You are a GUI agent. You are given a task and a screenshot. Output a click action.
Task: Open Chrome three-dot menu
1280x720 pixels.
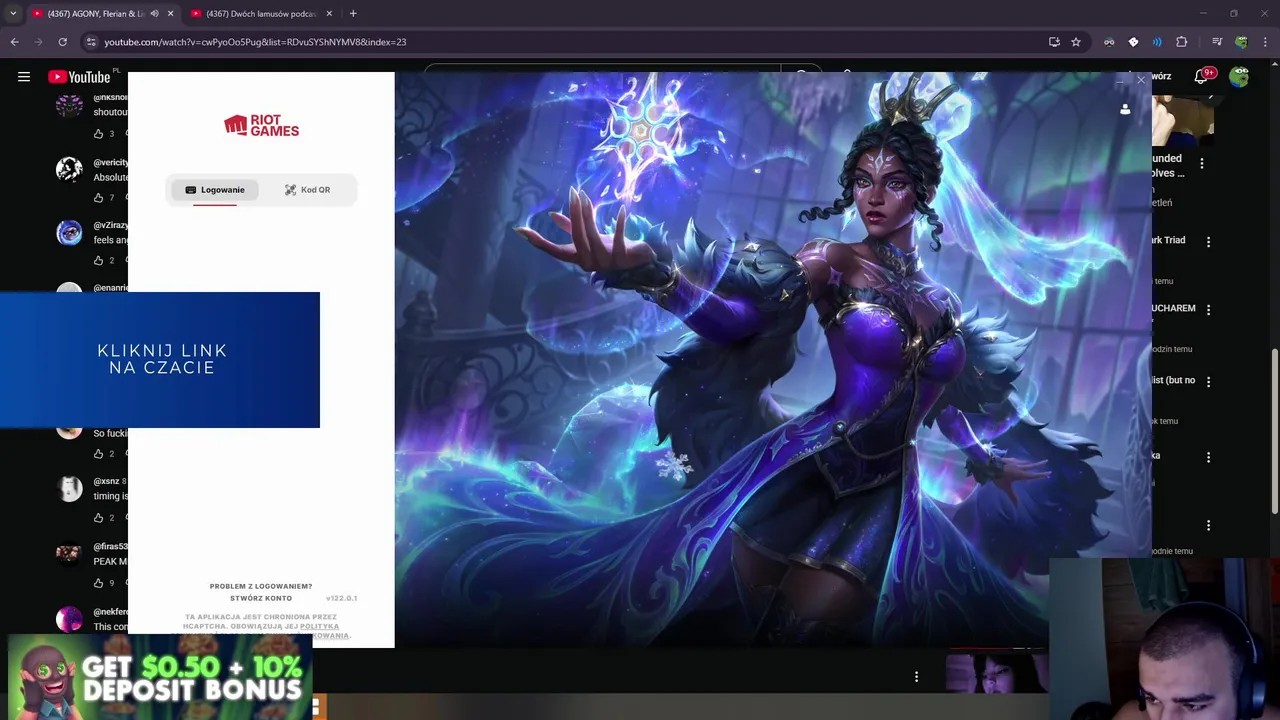1265,42
